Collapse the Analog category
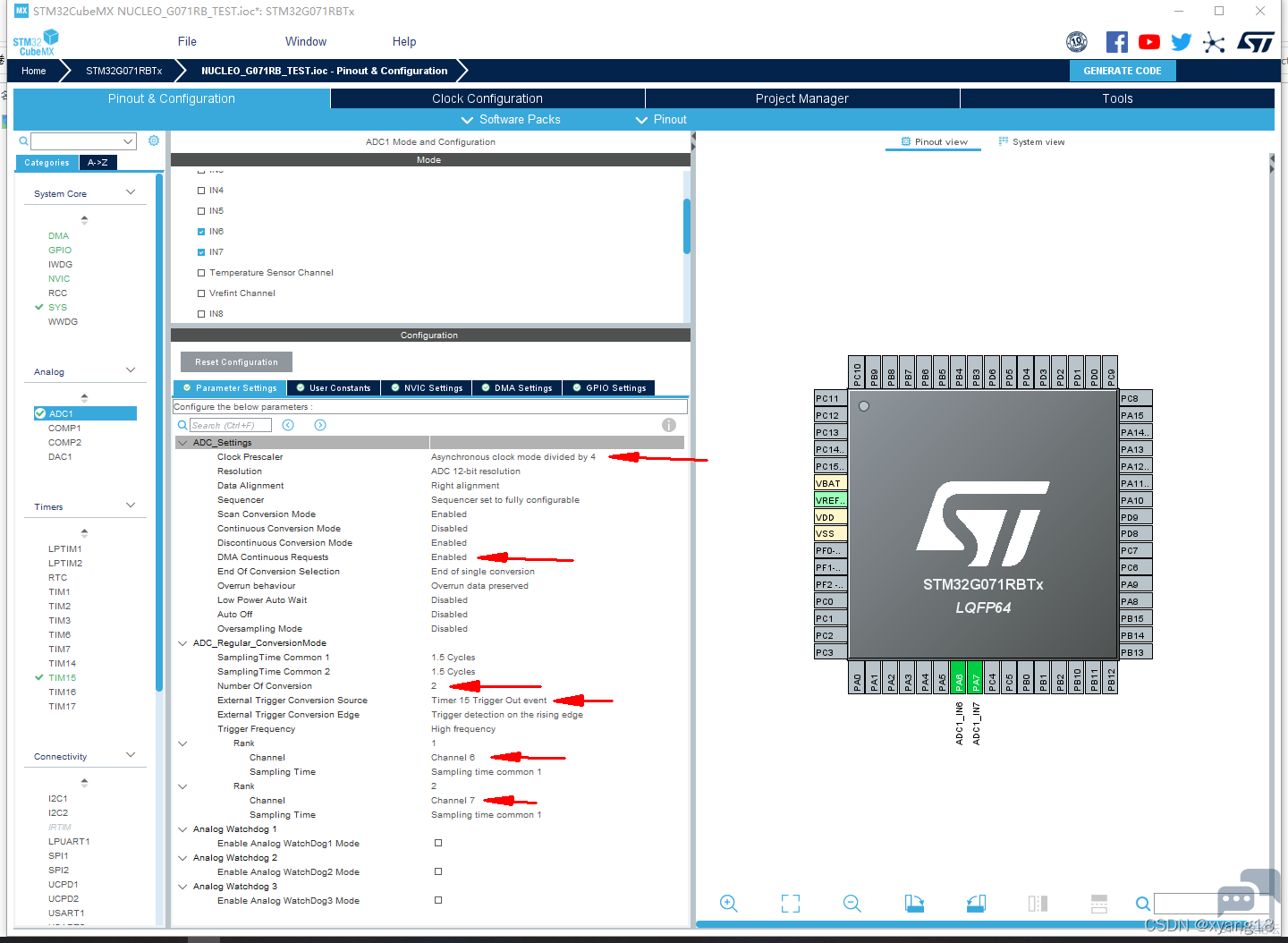The height and width of the screenshot is (943, 1288). pos(131,370)
